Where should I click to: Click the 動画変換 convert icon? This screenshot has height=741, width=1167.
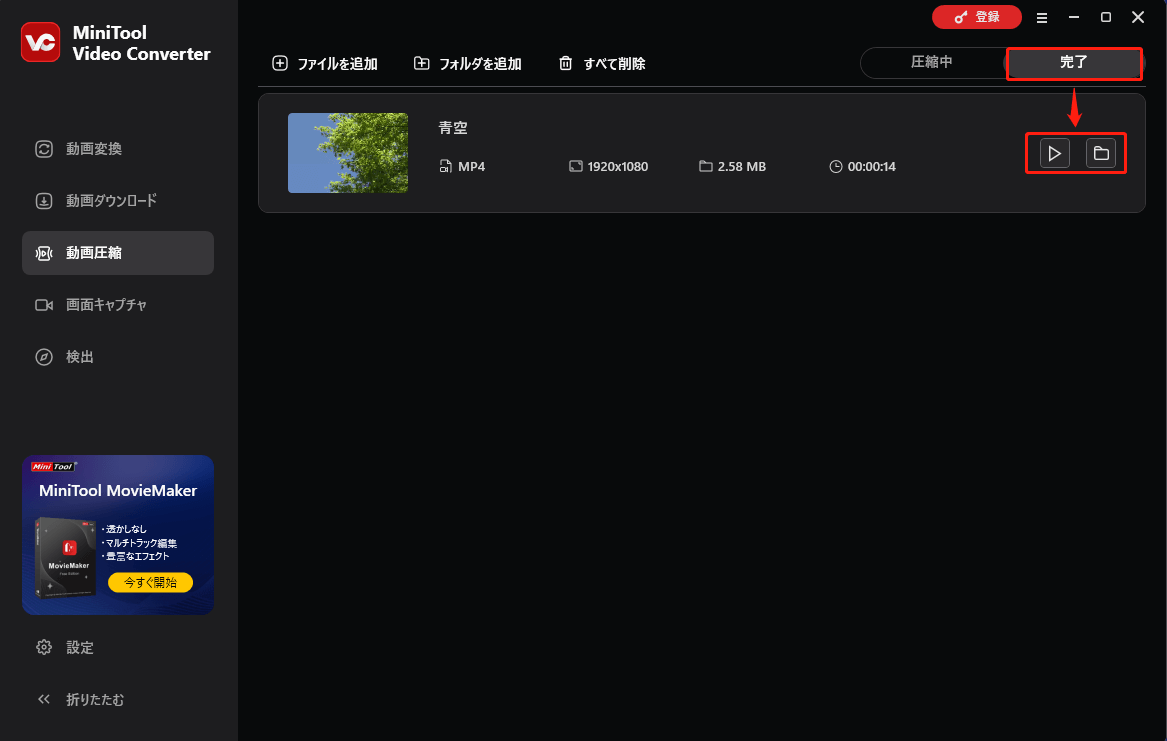[44, 149]
